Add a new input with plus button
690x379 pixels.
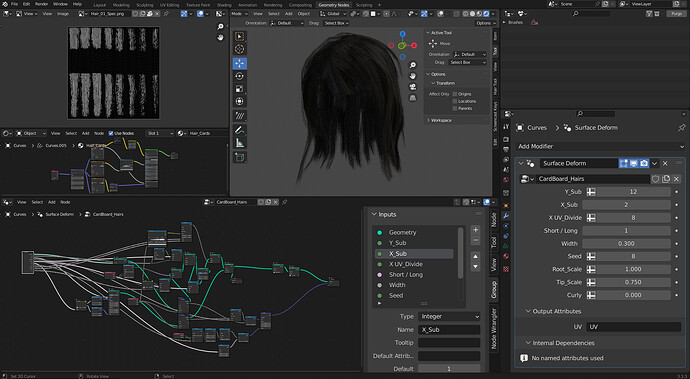coord(475,230)
